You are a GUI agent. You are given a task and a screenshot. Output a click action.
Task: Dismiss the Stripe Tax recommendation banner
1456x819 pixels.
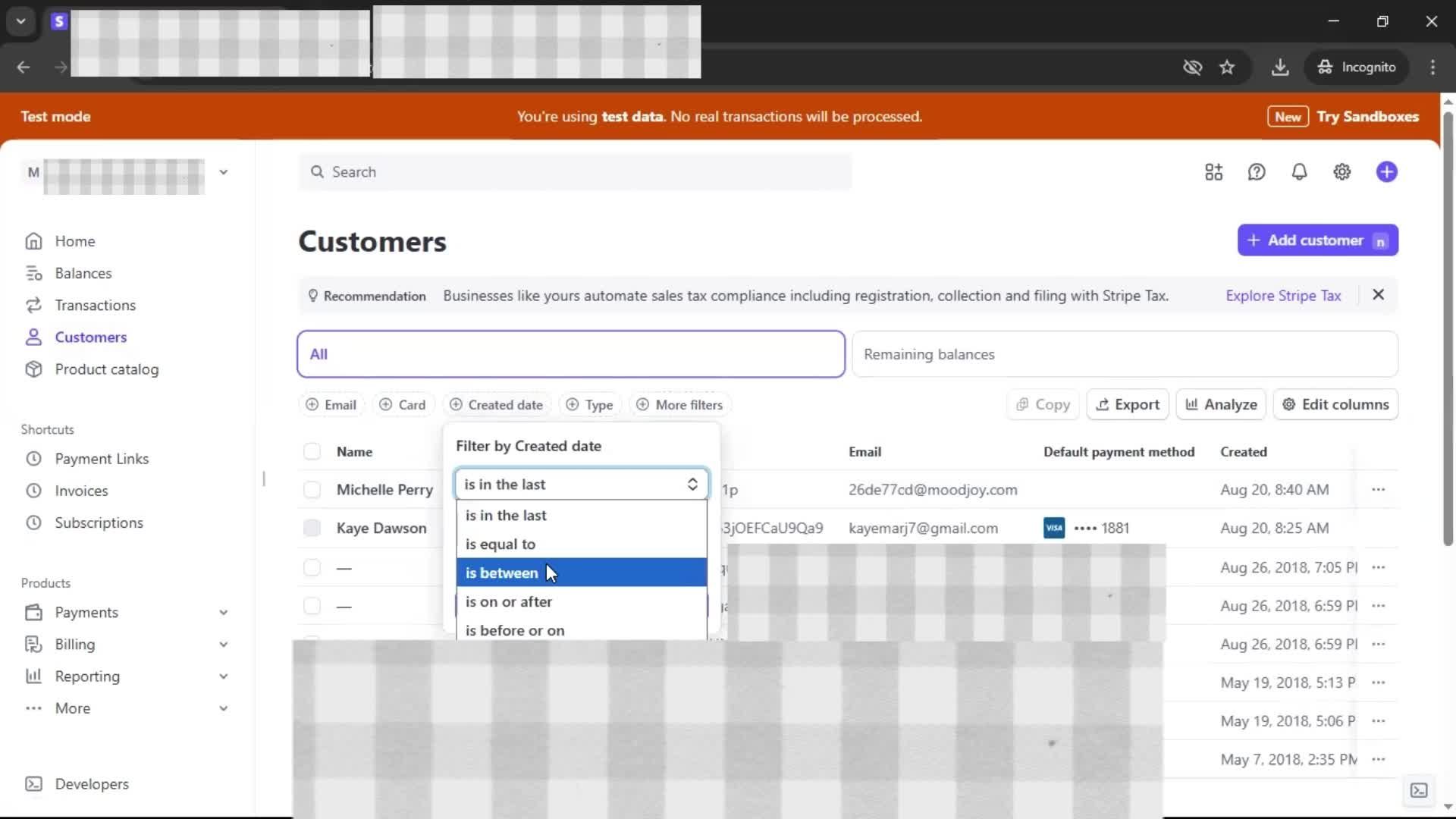tap(1378, 295)
